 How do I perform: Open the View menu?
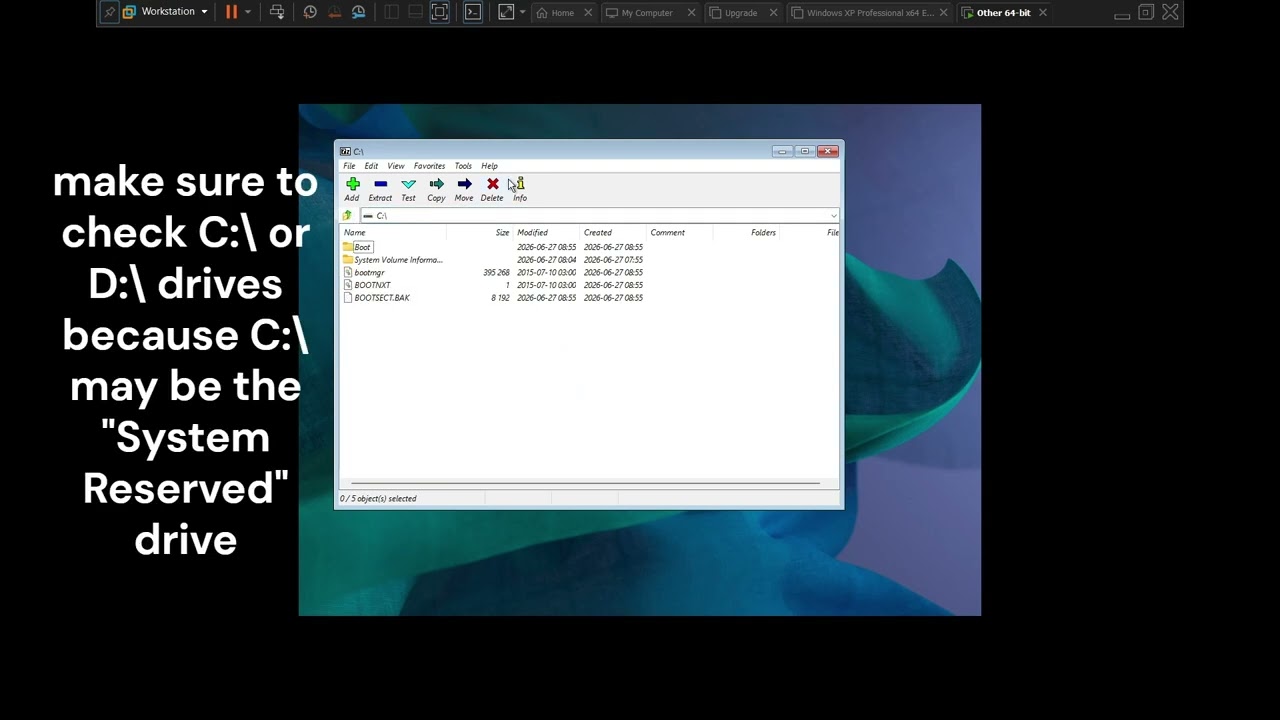coord(396,166)
